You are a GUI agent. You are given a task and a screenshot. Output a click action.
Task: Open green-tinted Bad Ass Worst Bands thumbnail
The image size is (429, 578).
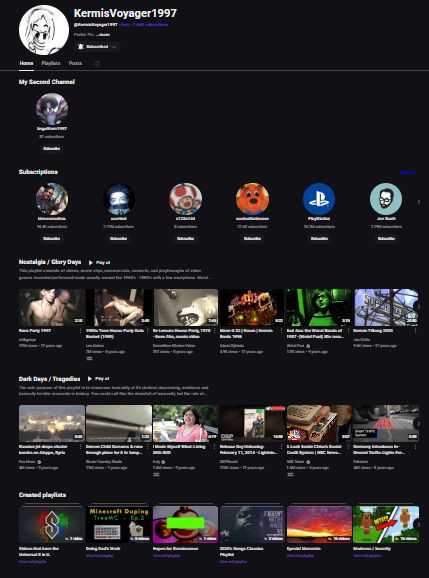point(319,307)
